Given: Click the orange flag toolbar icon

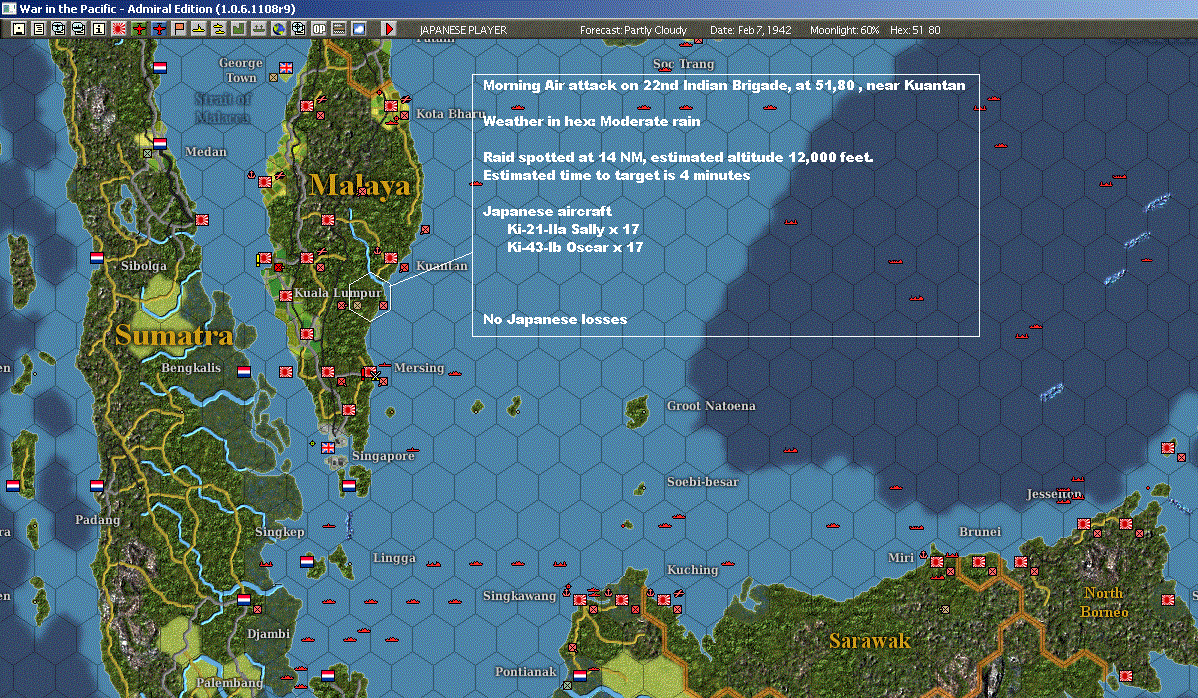Looking at the screenshot, I should pyautogui.click(x=179, y=29).
